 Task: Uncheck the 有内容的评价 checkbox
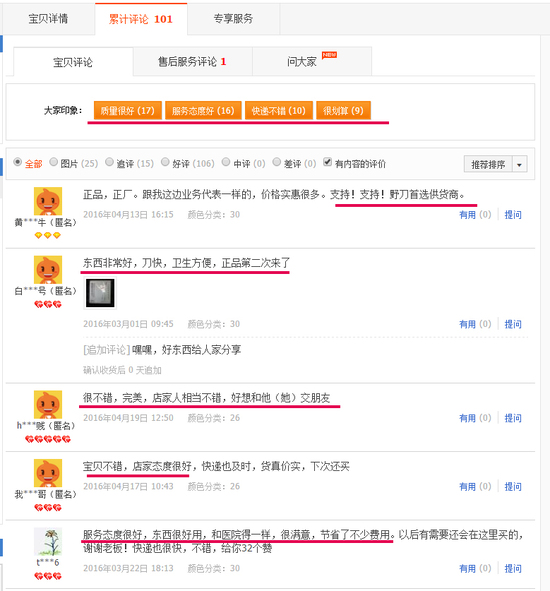tap(328, 162)
